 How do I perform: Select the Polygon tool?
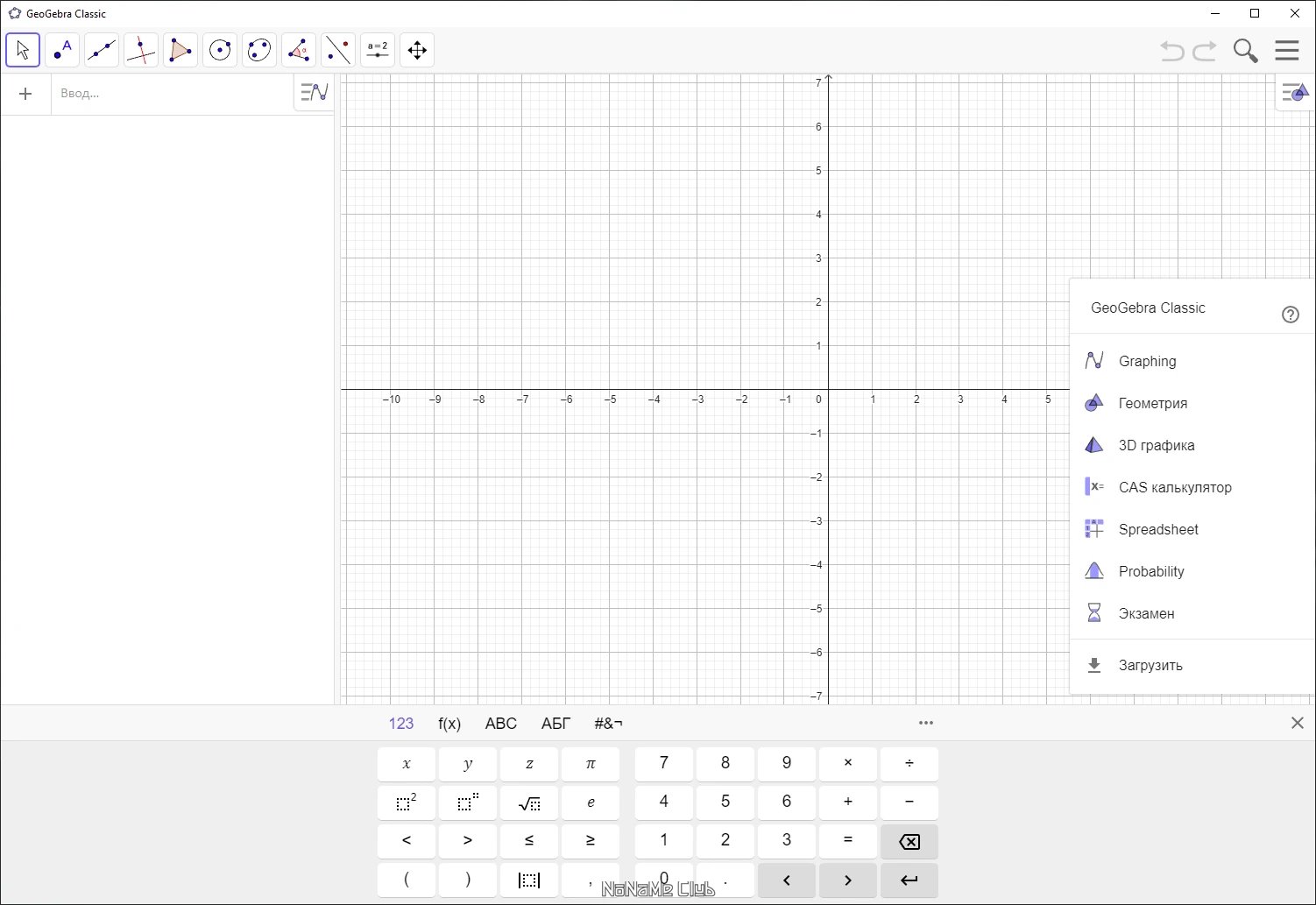(x=180, y=50)
